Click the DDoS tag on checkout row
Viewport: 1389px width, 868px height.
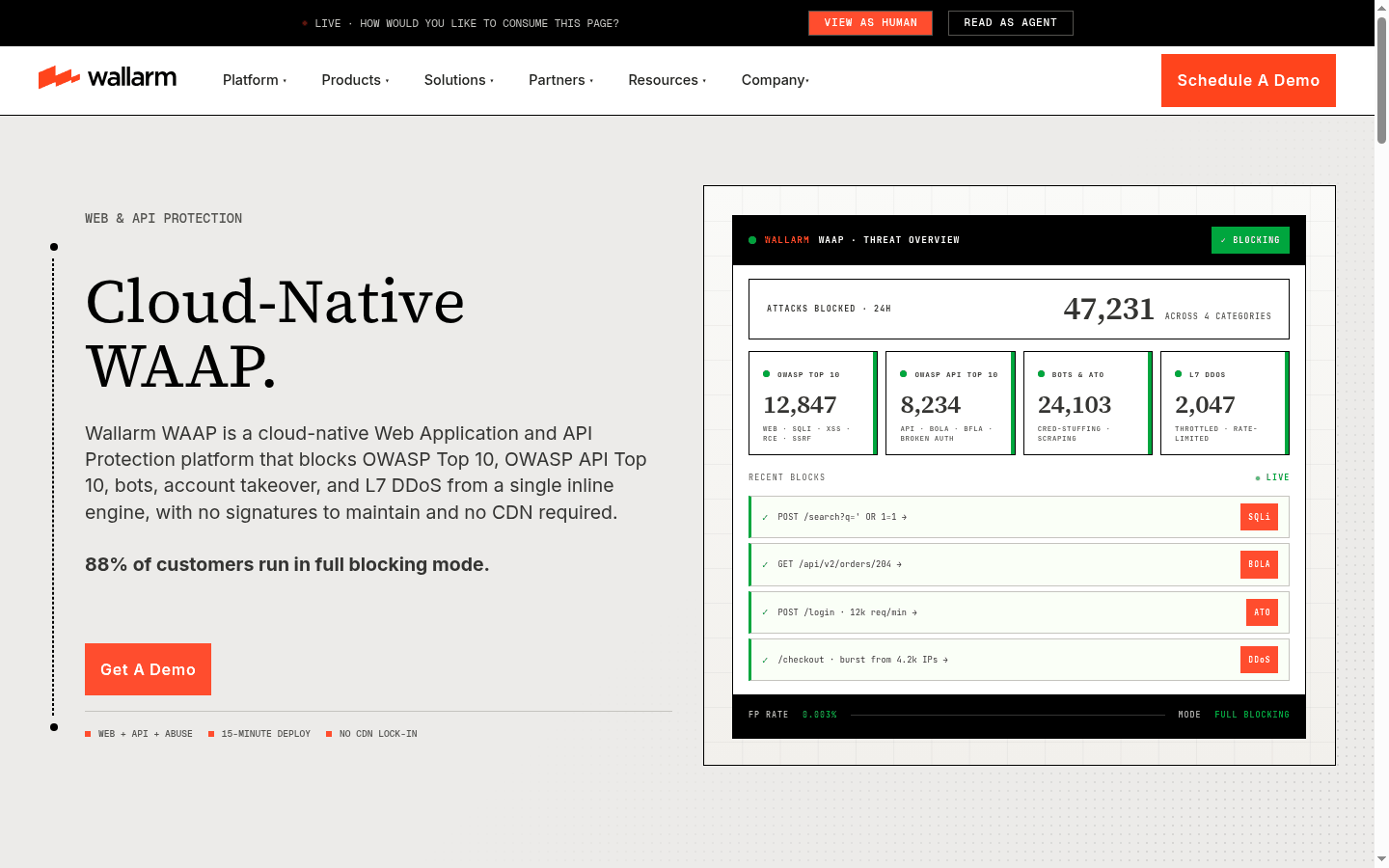(x=1259, y=660)
